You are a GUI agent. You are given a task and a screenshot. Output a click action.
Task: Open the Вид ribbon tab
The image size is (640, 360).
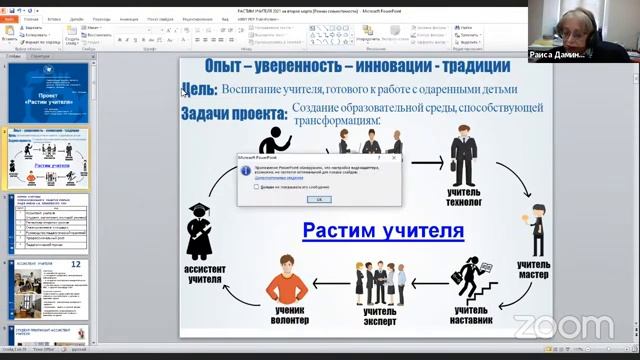pos(225,19)
